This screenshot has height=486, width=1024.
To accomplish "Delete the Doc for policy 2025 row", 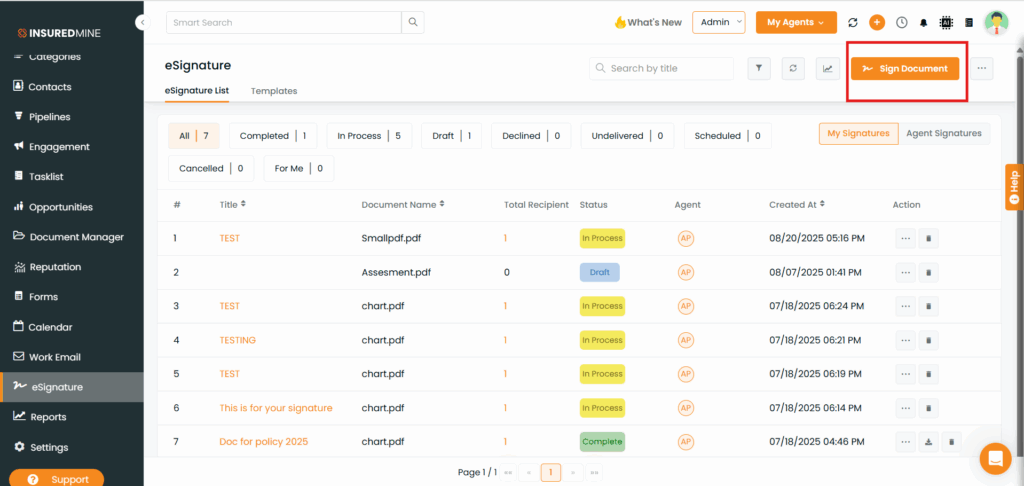I will point(952,442).
